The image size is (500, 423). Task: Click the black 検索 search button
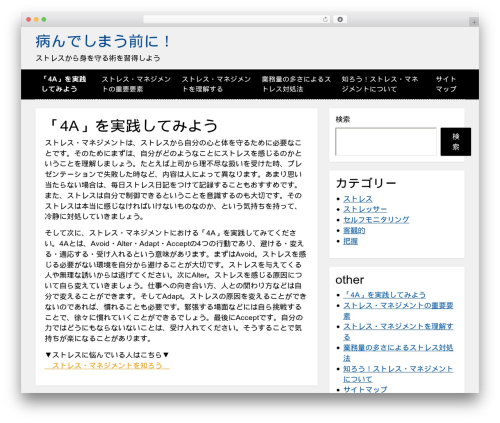click(x=456, y=142)
